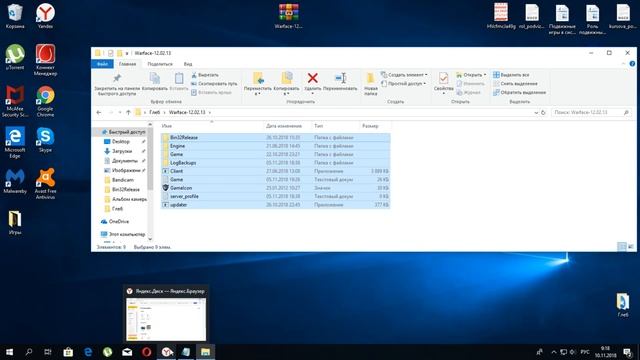Image resolution: width=640 pixels, height=360 pixels.
Task: Open the Copy to (Копировать) ribbon dropdown
Action: pyautogui.click(x=286, y=84)
